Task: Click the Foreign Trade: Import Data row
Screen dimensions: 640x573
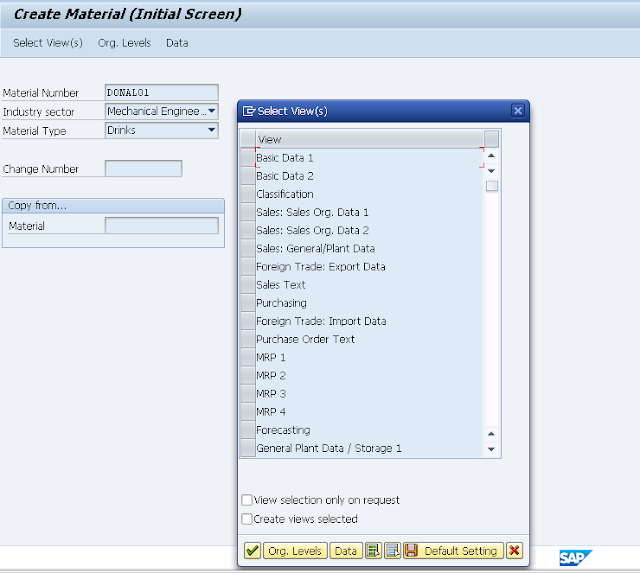Action: (x=369, y=321)
